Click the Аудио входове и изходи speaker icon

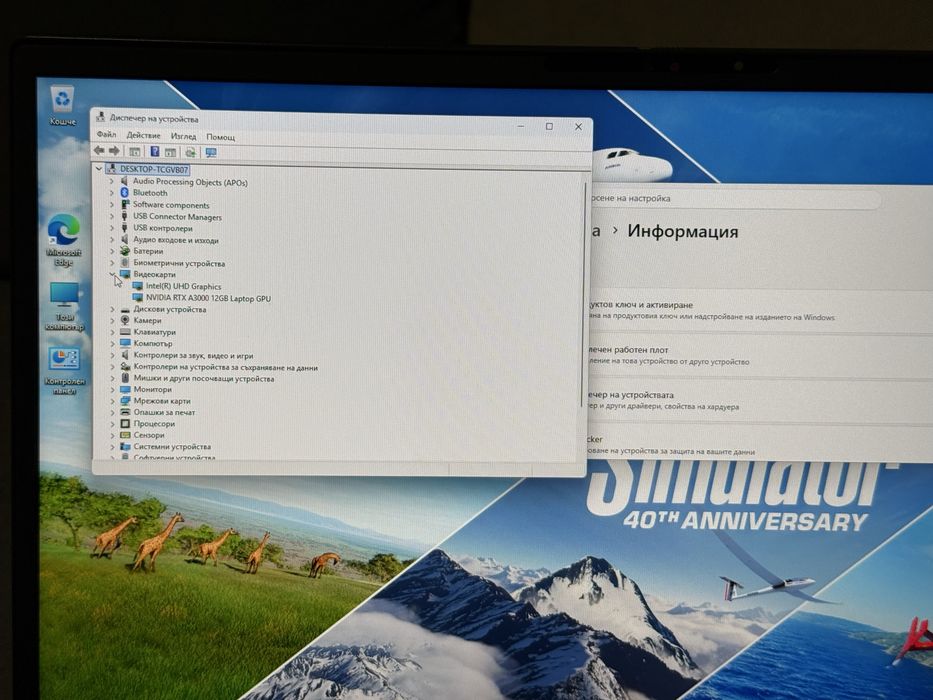click(x=124, y=240)
